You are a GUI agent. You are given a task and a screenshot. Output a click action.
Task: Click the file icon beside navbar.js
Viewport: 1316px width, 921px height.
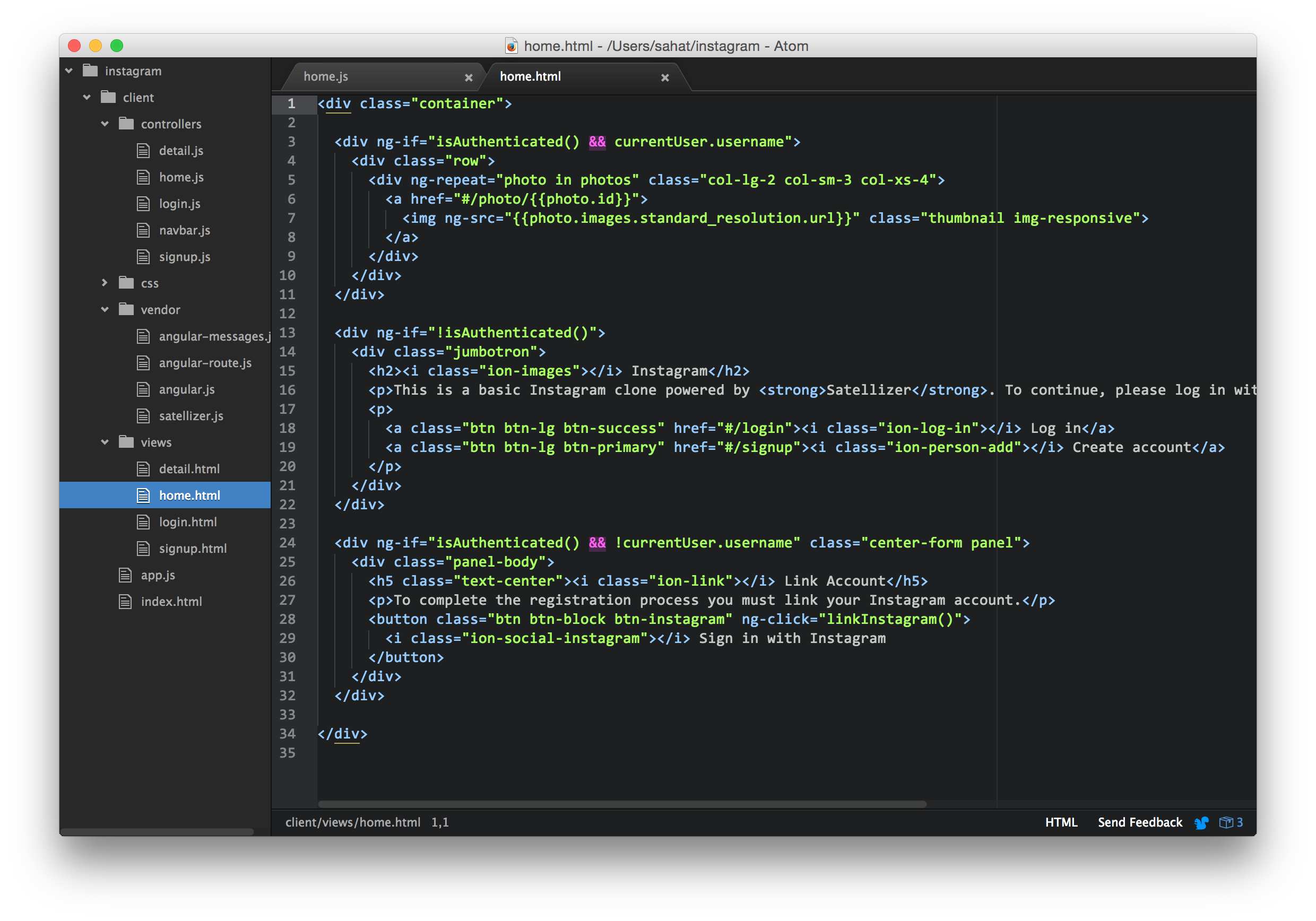coord(143,230)
